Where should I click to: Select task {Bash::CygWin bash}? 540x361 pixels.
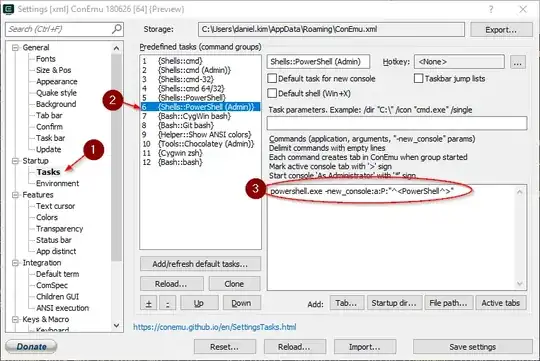200,116
